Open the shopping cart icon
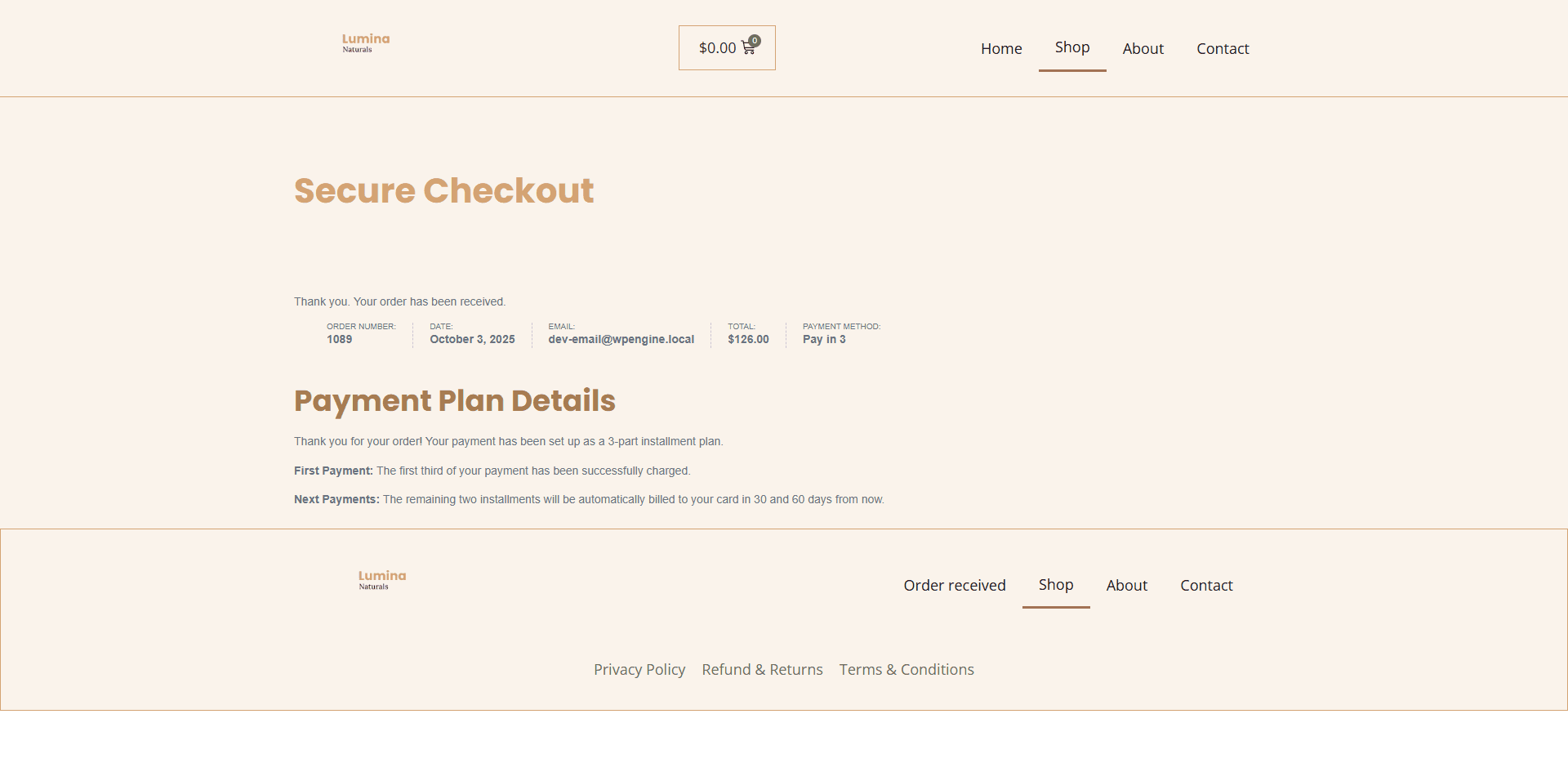The width and height of the screenshot is (1568, 772). [747, 49]
